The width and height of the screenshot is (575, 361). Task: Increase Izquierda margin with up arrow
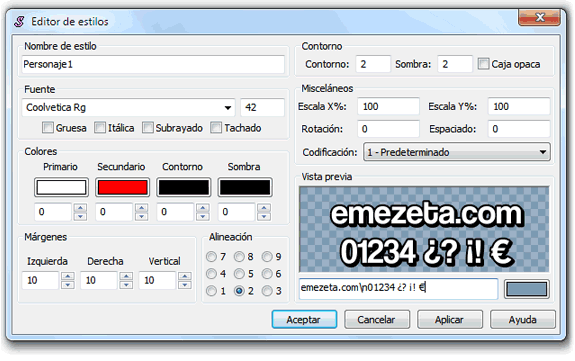68,276
